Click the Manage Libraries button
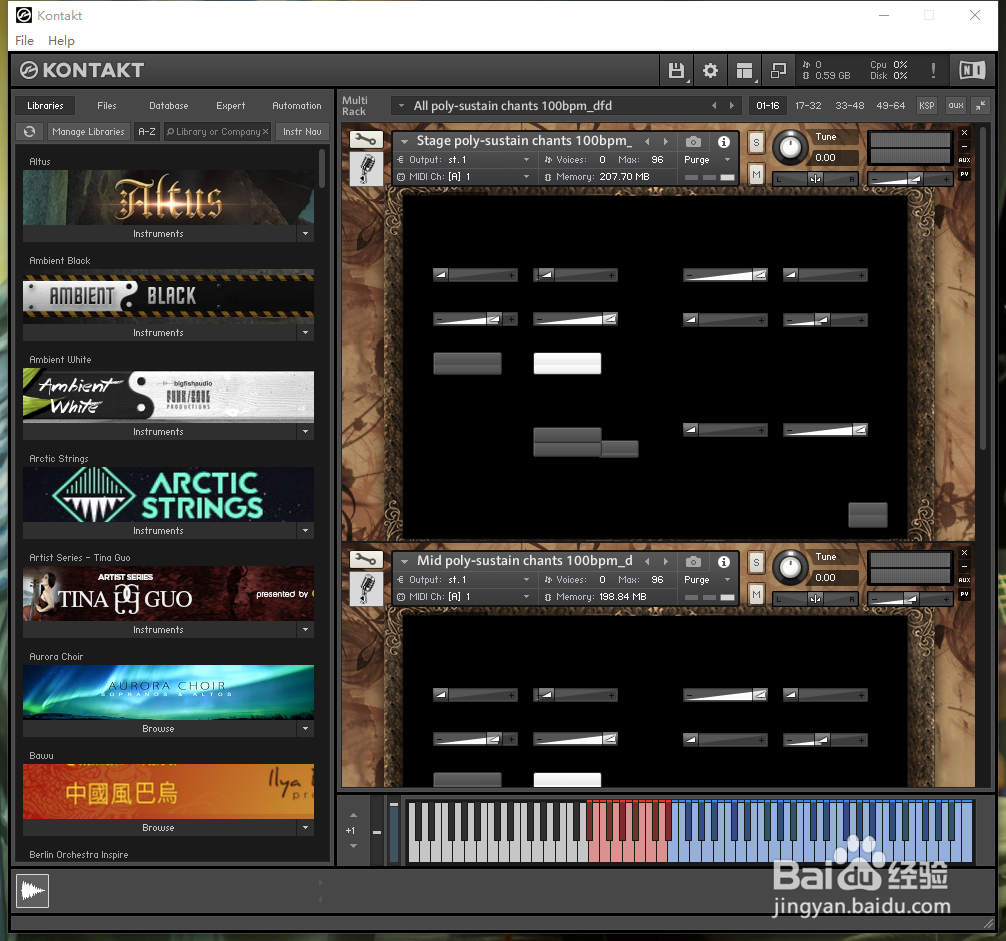The width and height of the screenshot is (1006, 941). click(89, 131)
